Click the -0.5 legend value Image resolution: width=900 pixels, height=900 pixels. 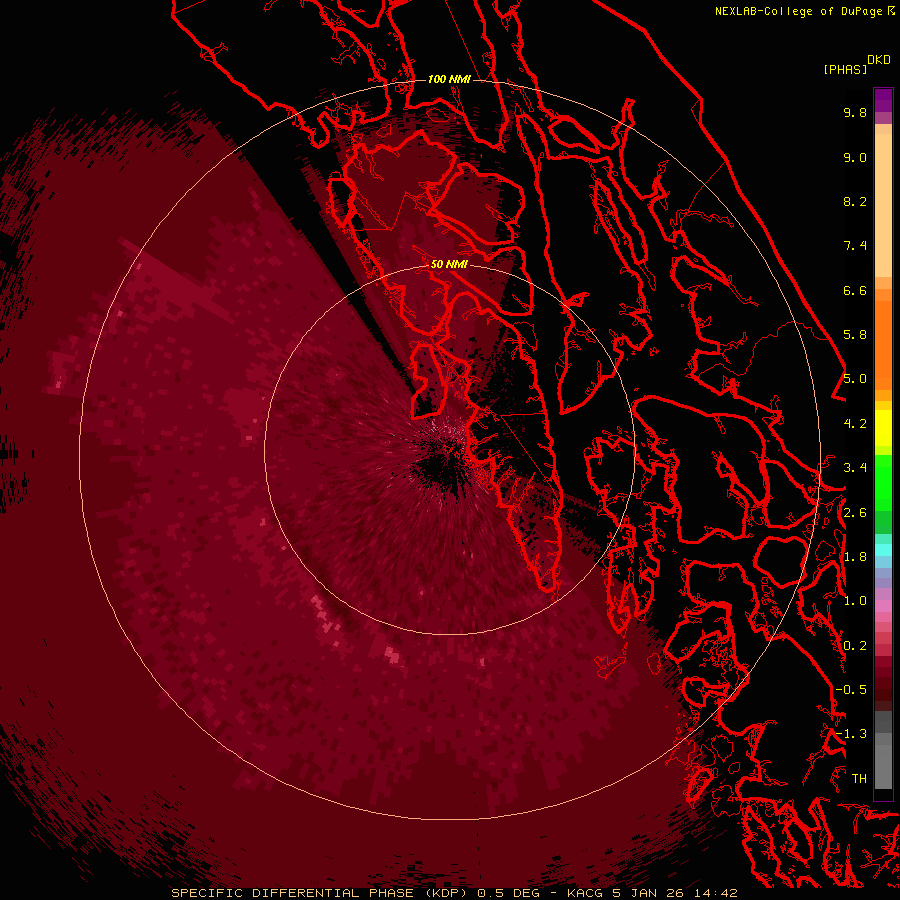coord(851,690)
